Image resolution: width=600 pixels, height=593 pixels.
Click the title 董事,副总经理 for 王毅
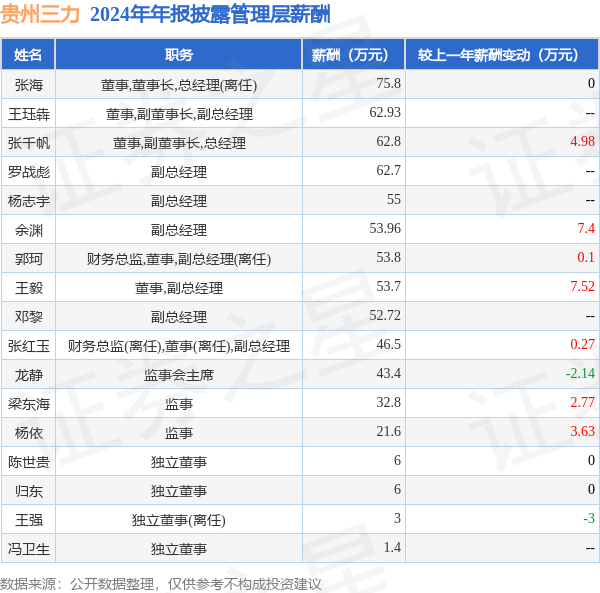click(x=179, y=288)
